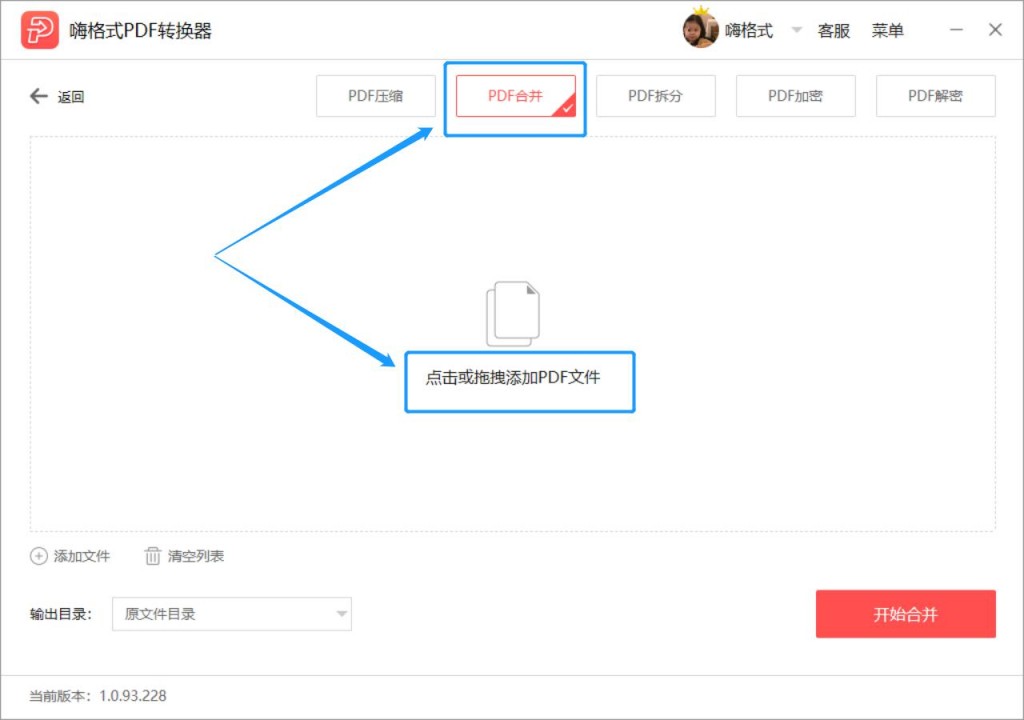Close the converter window
Screen dimensions: 1024x720
pyautogui.click(x=995, y=30)
